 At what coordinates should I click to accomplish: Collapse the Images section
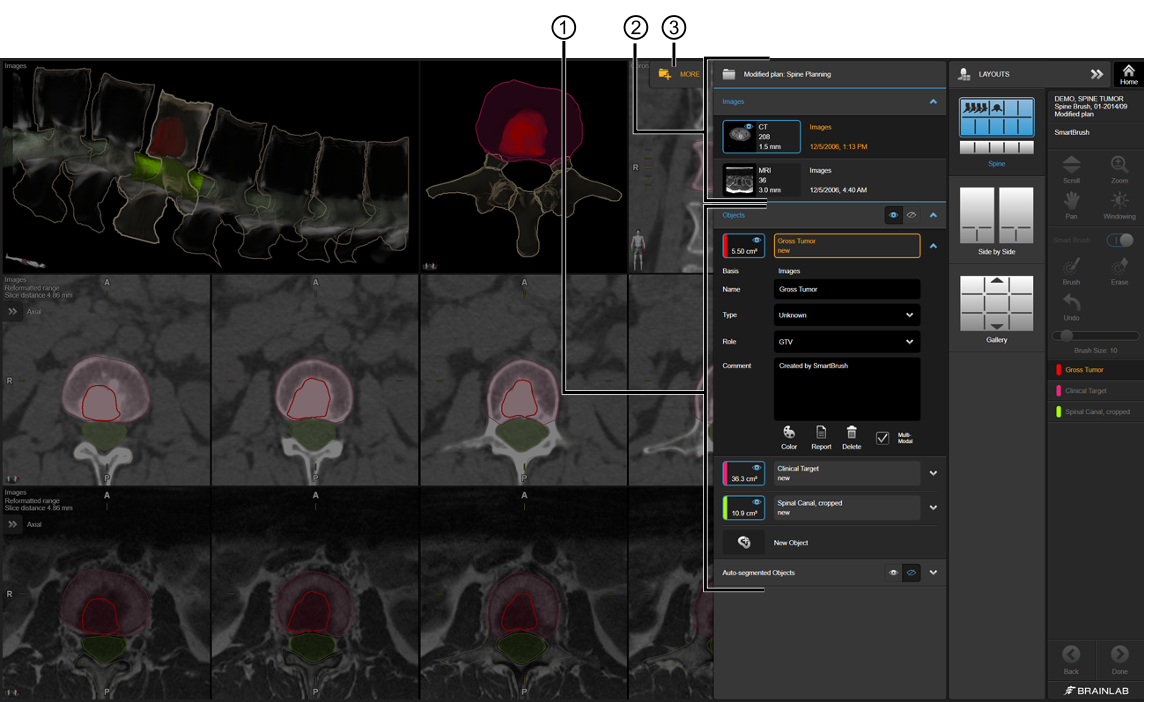click(933, 101)
